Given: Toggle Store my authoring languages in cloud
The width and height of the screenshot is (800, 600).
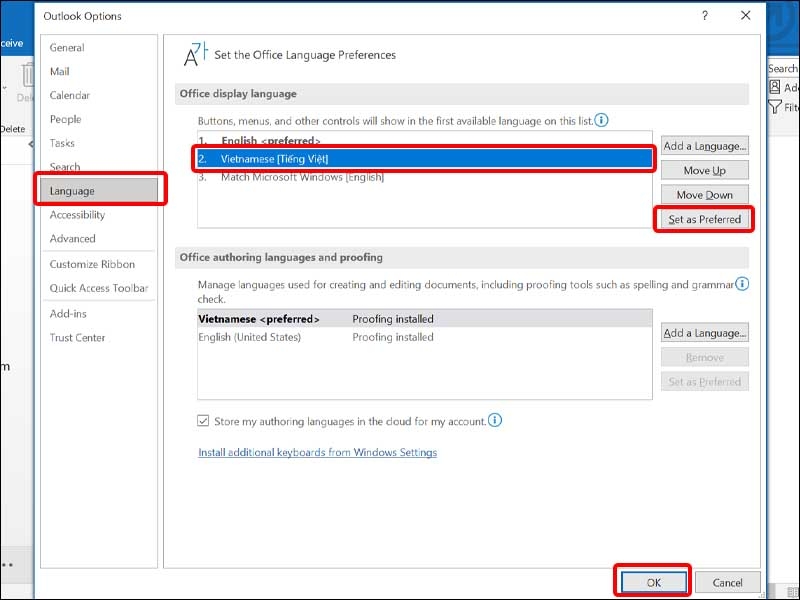Looking at the screenshot, I should point(203,421).
